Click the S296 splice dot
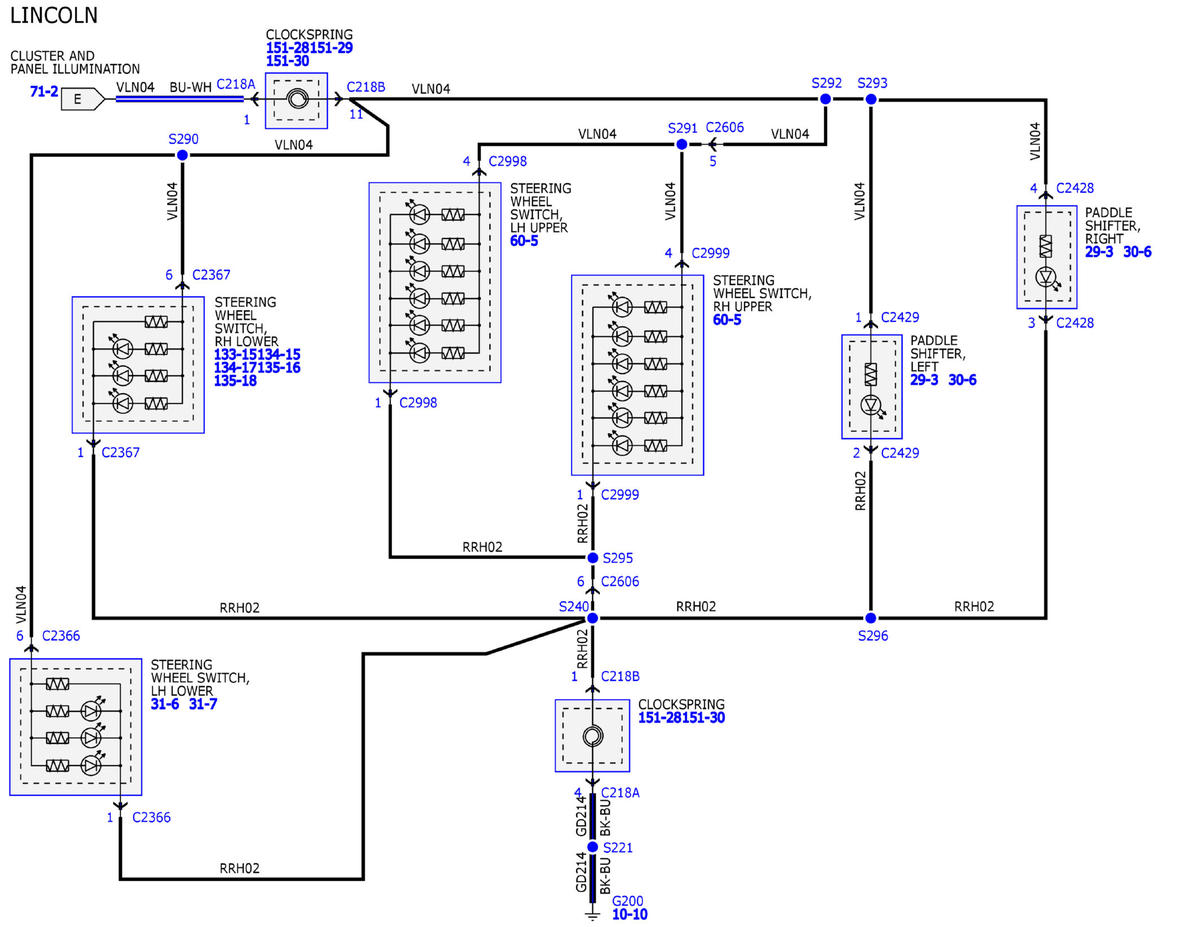The height and width of the screenshot is (927, 1200). [x=871, y=618]
